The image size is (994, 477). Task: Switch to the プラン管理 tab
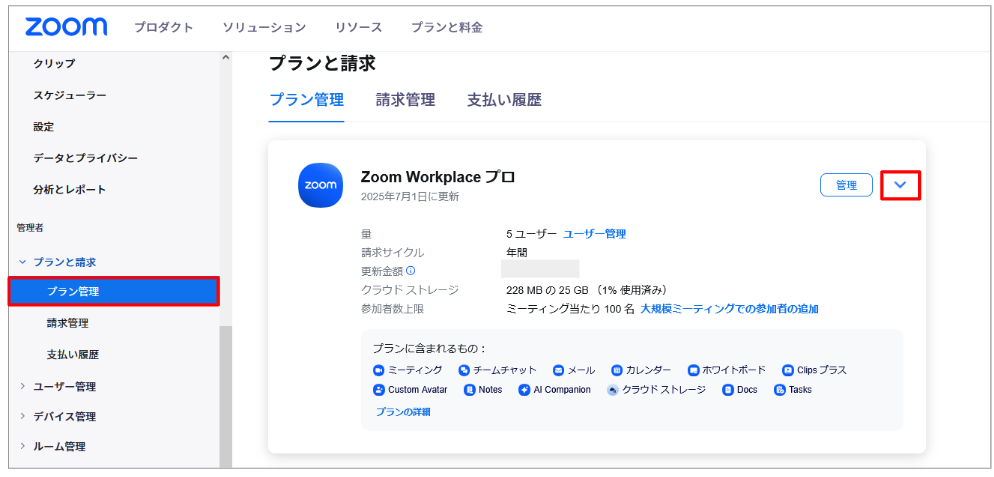(x=307, y=100)
